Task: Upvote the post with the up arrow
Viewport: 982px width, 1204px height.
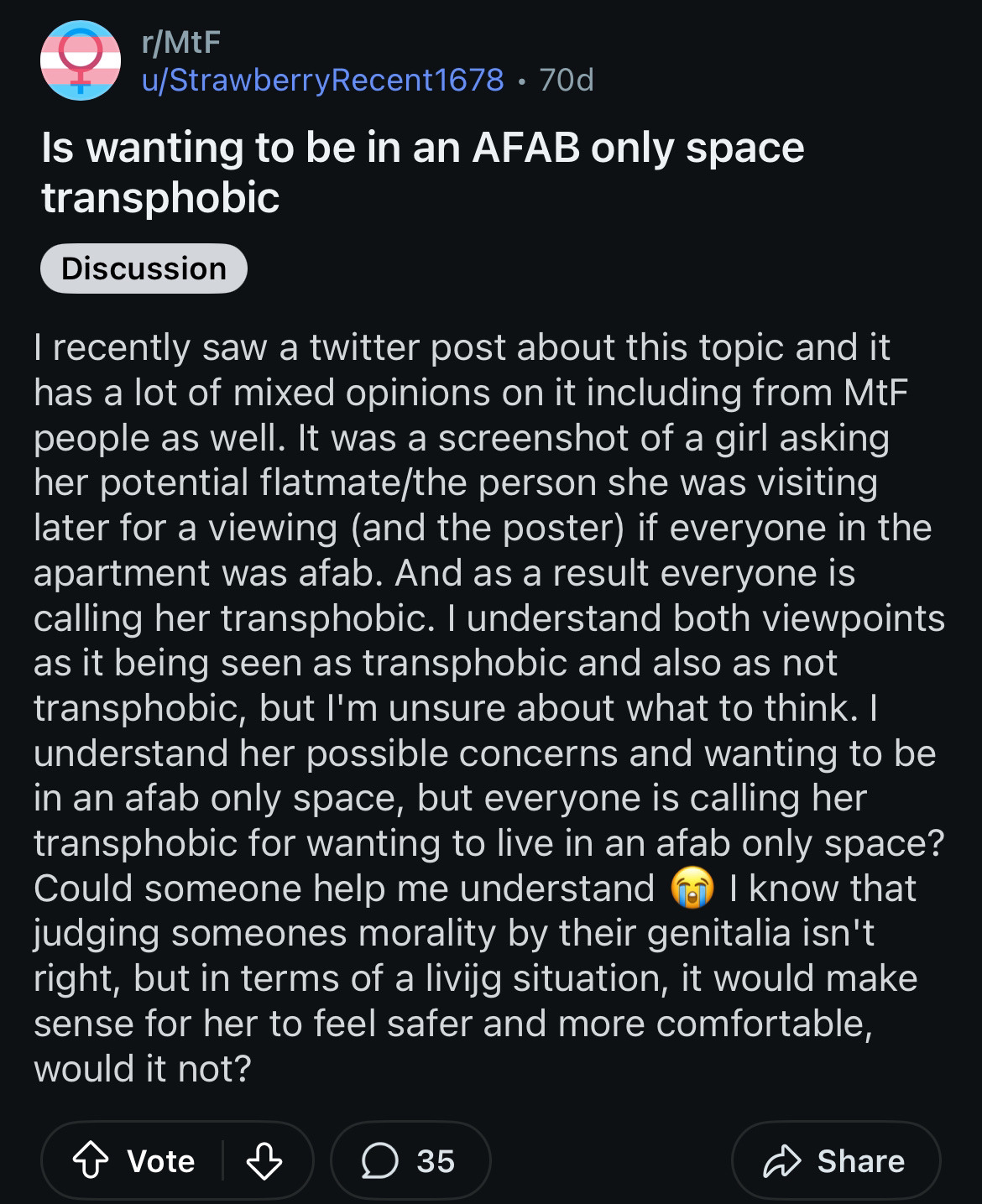Action: 91,1161
